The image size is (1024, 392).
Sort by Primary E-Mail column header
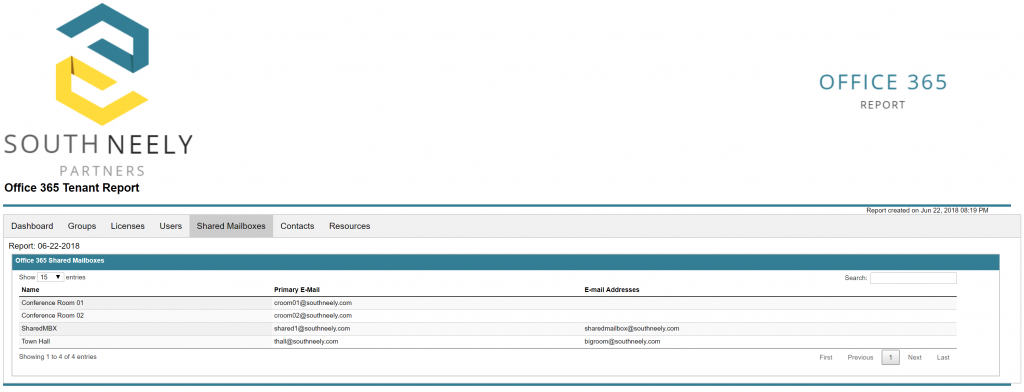[296, 289]
